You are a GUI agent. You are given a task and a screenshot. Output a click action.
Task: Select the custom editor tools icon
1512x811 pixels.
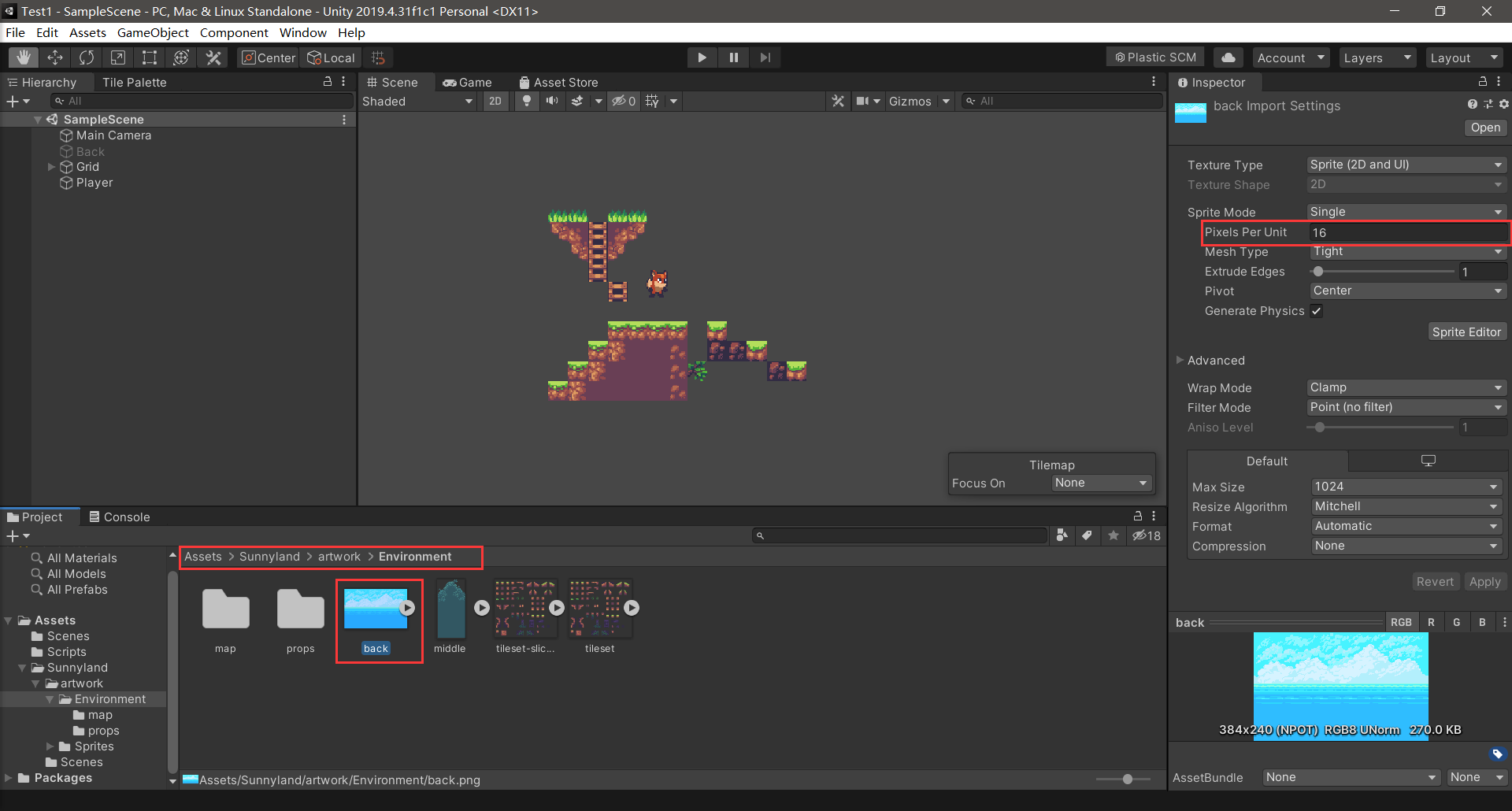tap(213, 57)
